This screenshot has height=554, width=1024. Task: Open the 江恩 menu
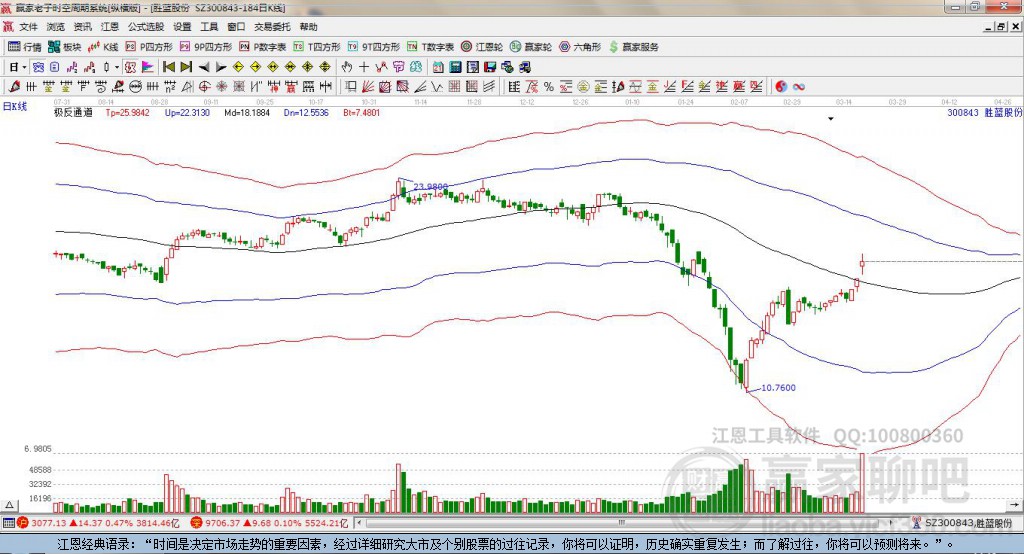[x=110, y=27]
